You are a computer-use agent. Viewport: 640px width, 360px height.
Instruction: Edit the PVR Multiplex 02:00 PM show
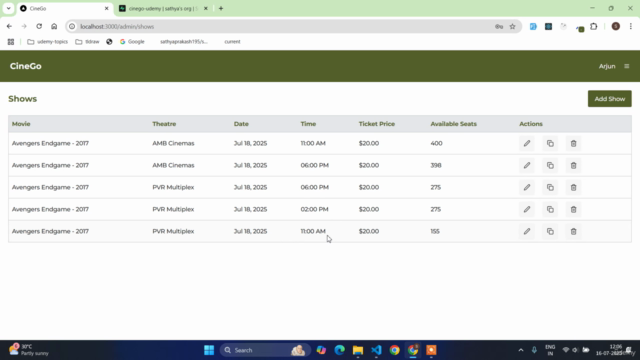coord(527,209)
